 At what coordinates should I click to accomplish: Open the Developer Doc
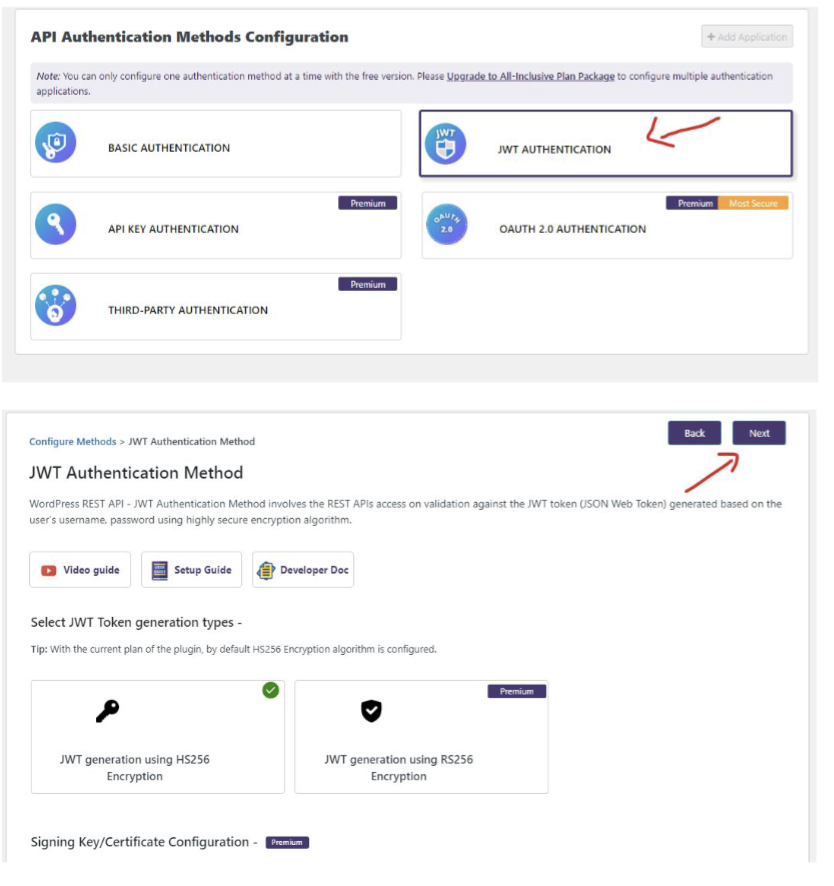(x=303, y=570)
